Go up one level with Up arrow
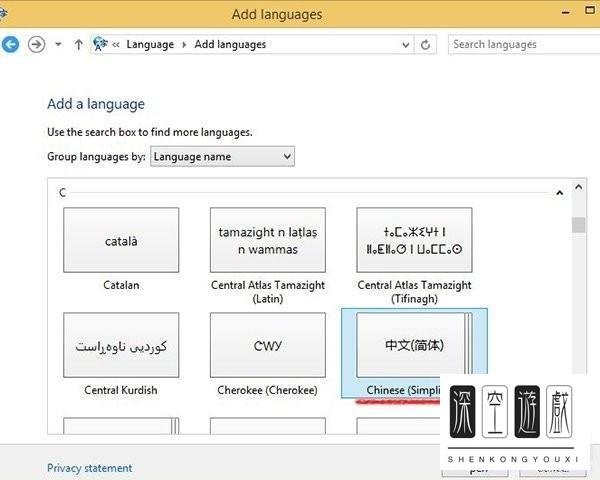 pos(78,44)
